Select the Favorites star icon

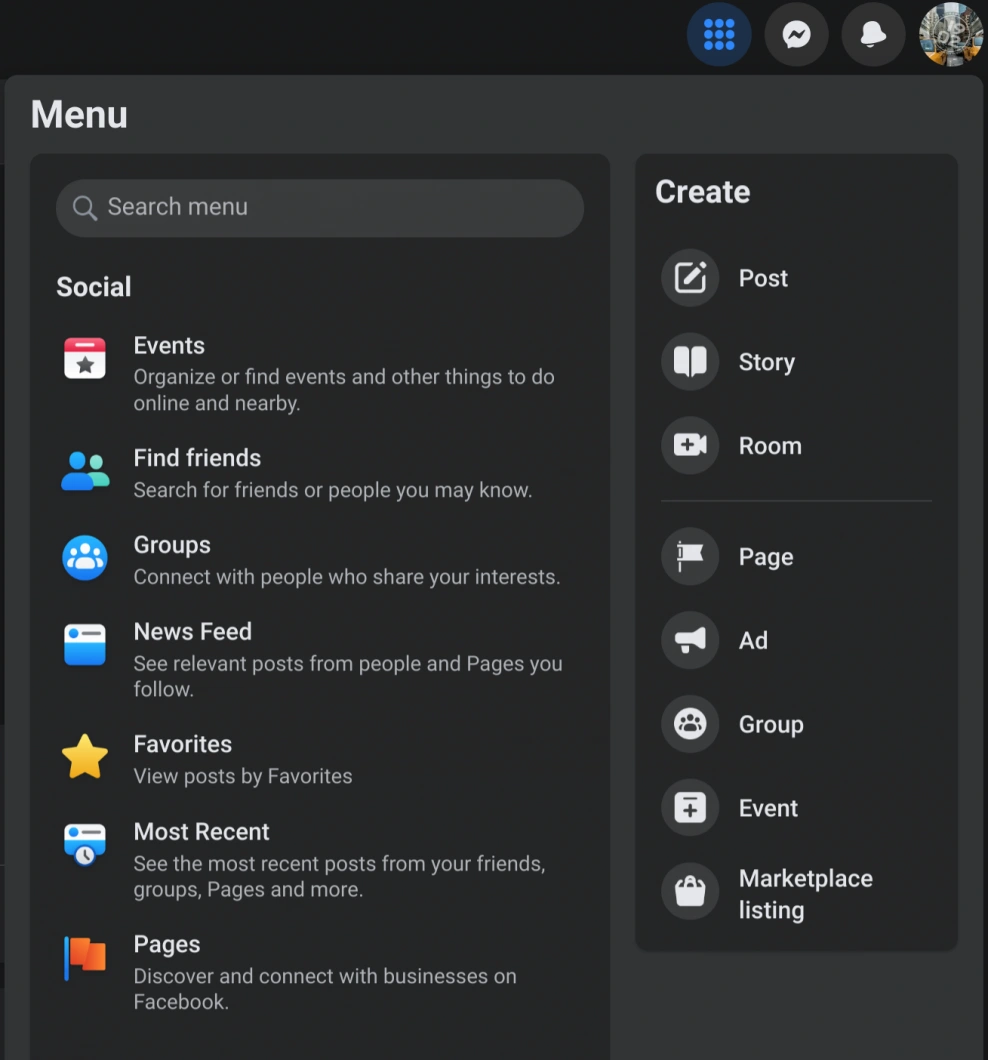(x=85, y=757)
